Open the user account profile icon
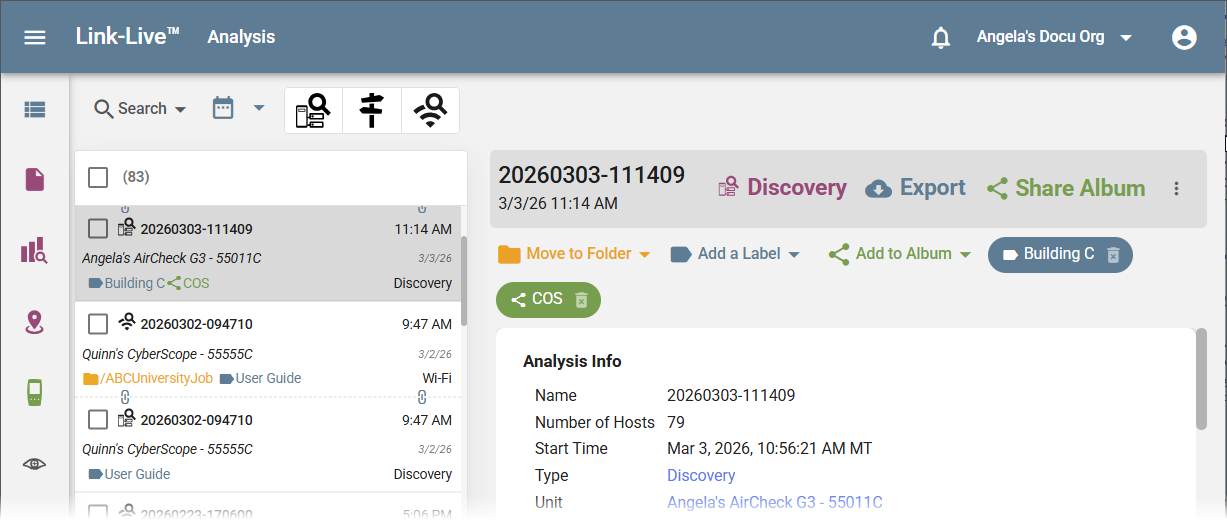The height and width of the screenshot is (520, 1227). click(1184, 38)
